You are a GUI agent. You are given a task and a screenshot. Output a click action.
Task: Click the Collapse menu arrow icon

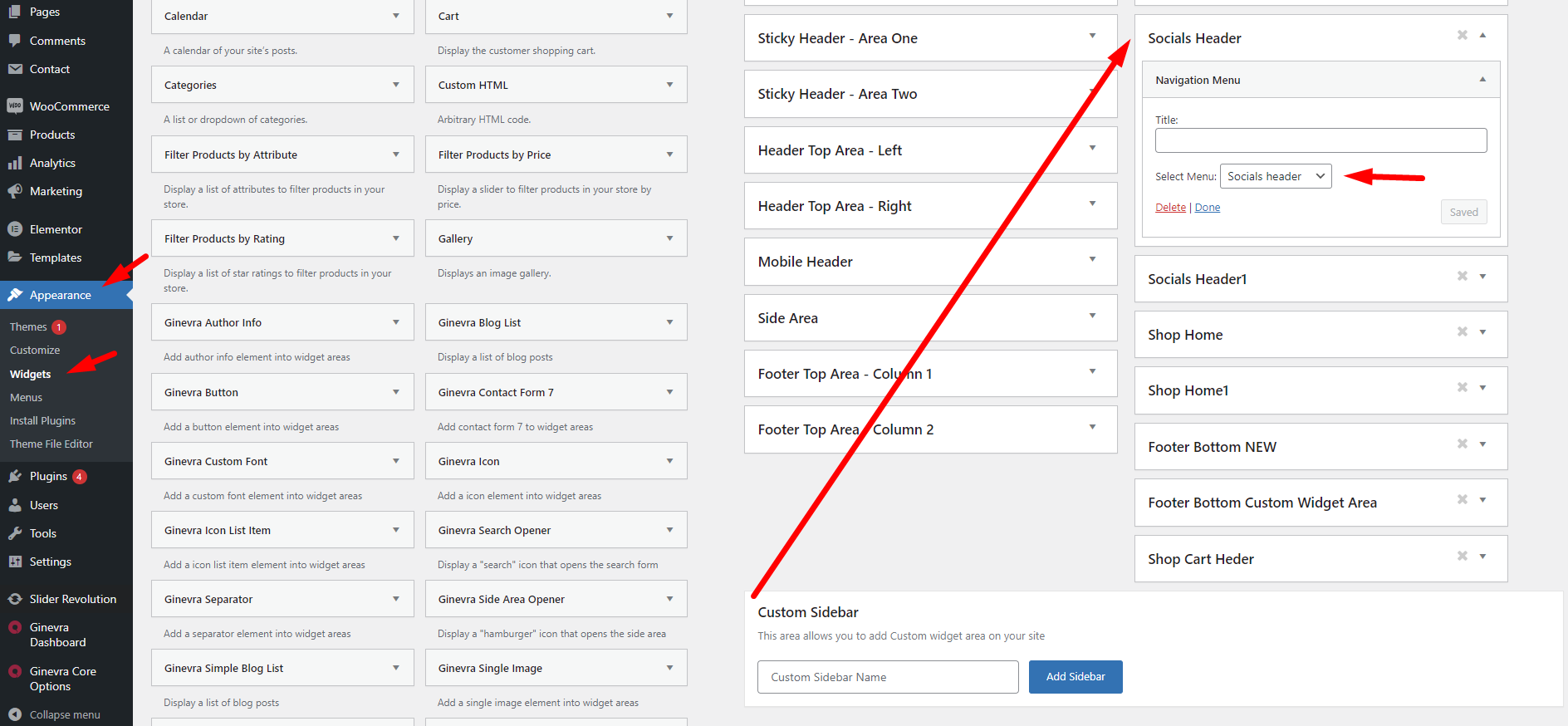click(15, 714)
